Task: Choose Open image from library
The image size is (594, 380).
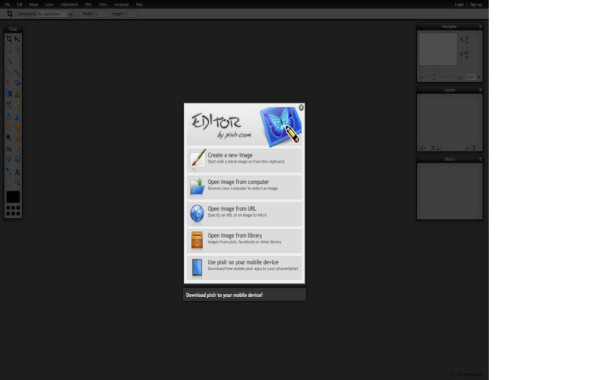Action: (245, 240)
